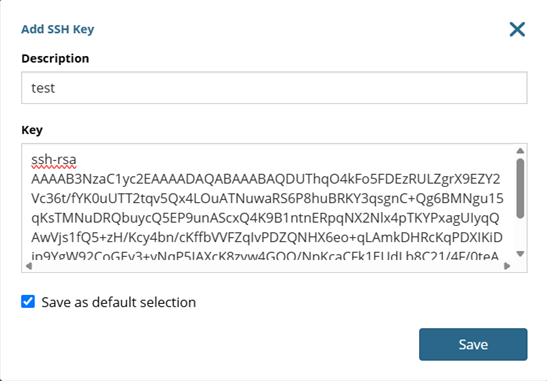547x381 pixels.
Task: Click the Description label
Action: coord(55,58)
